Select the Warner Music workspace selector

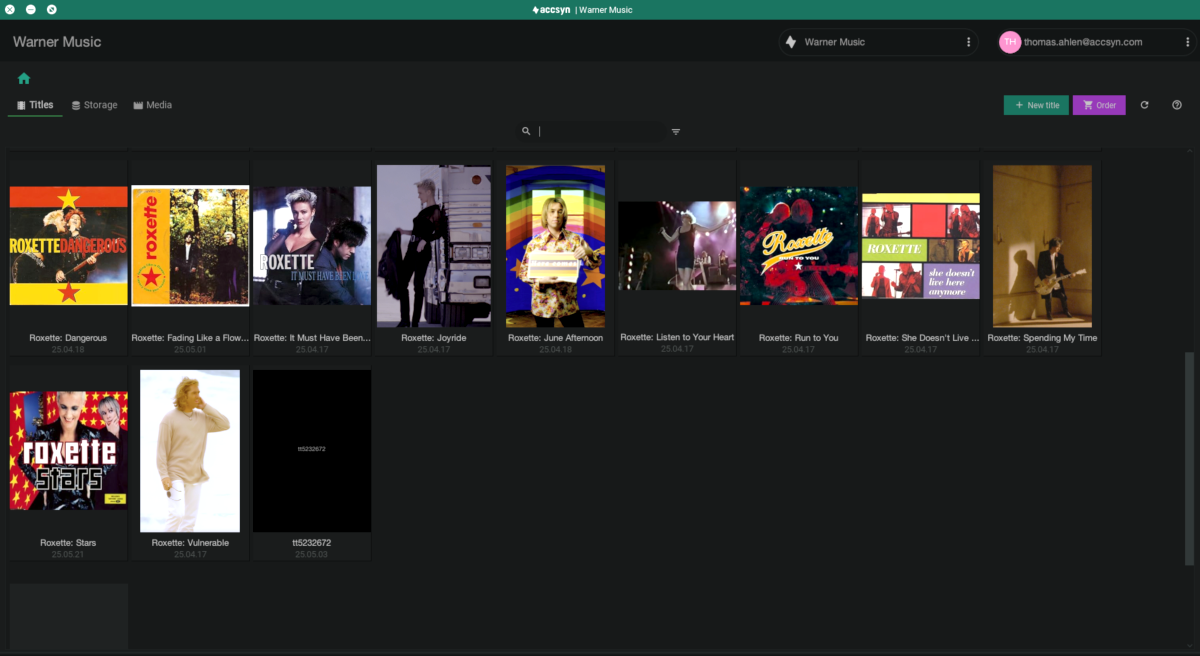(x=878, y=42)
